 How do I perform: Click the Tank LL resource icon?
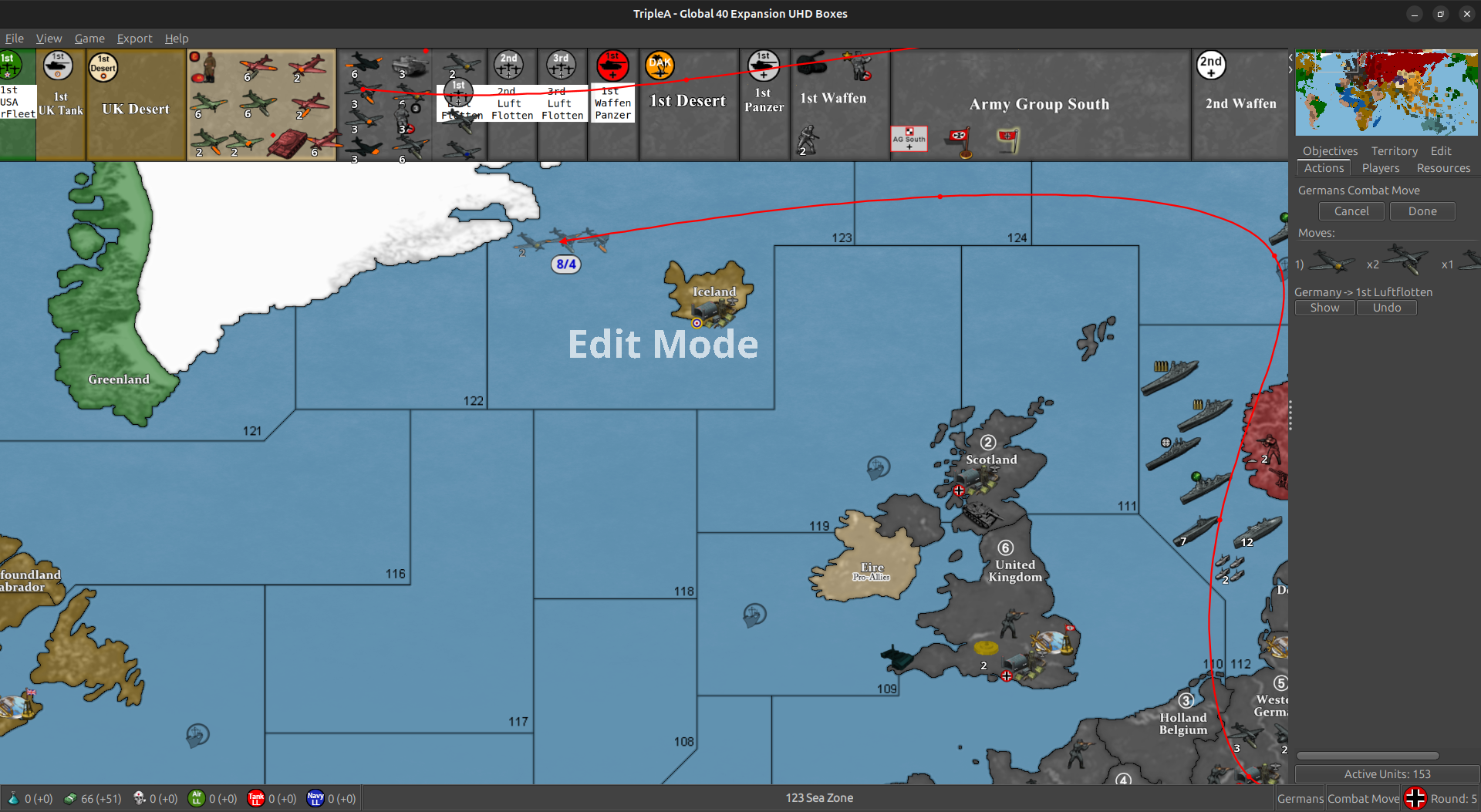click(x=256, y=798)
